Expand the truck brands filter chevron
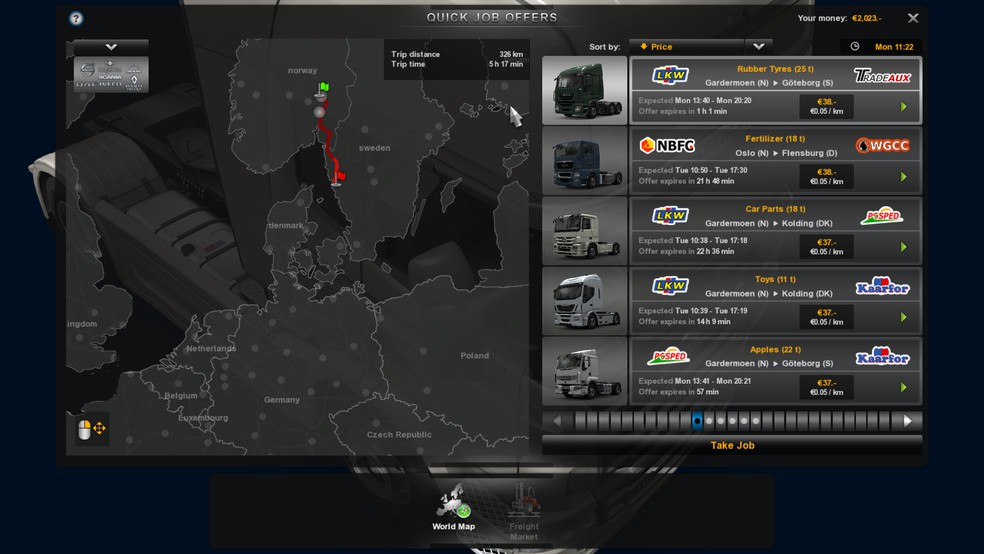984x554 pixels. click(x=111, y=47)
